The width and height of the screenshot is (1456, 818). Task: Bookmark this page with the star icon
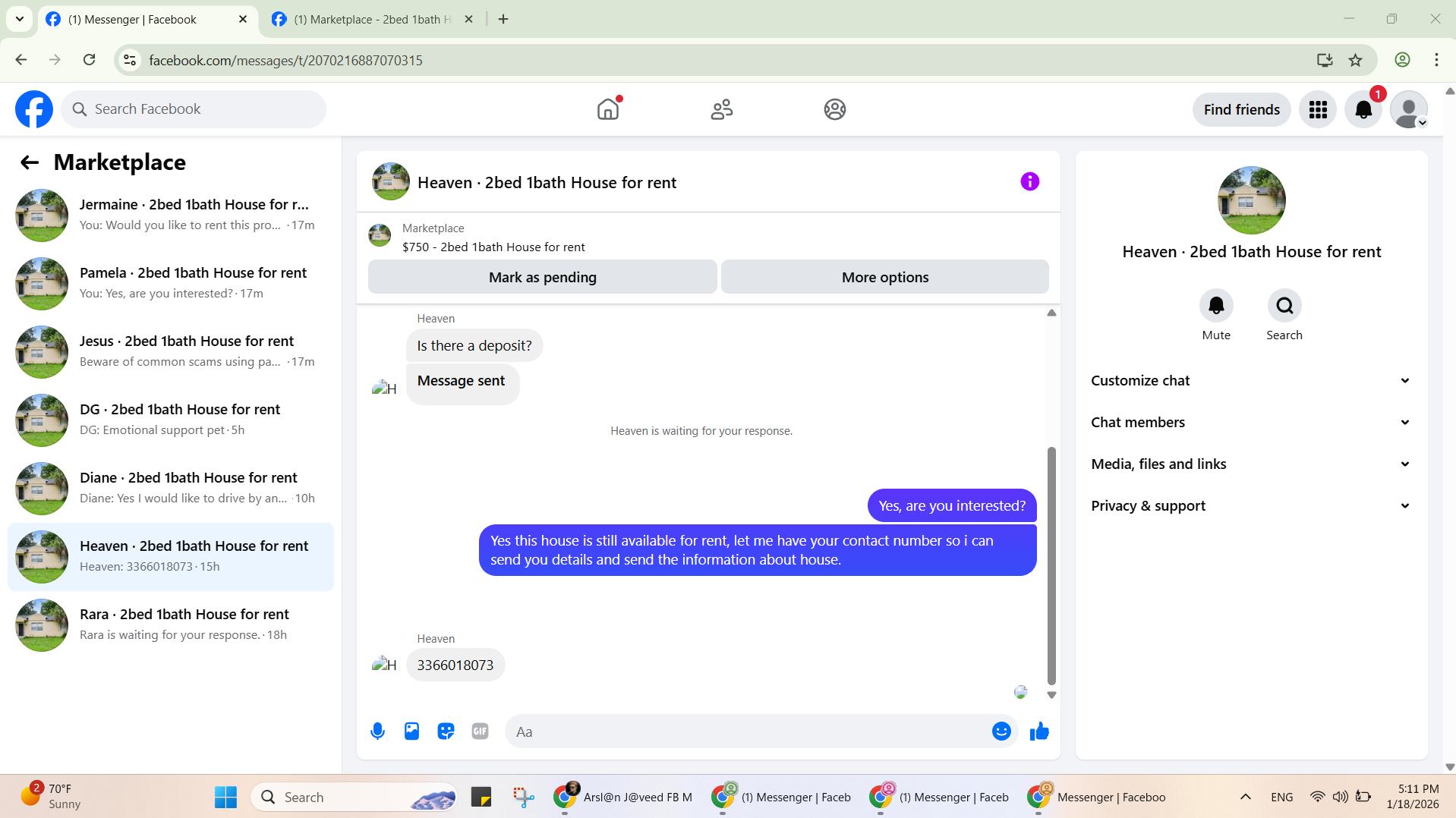1355,60
